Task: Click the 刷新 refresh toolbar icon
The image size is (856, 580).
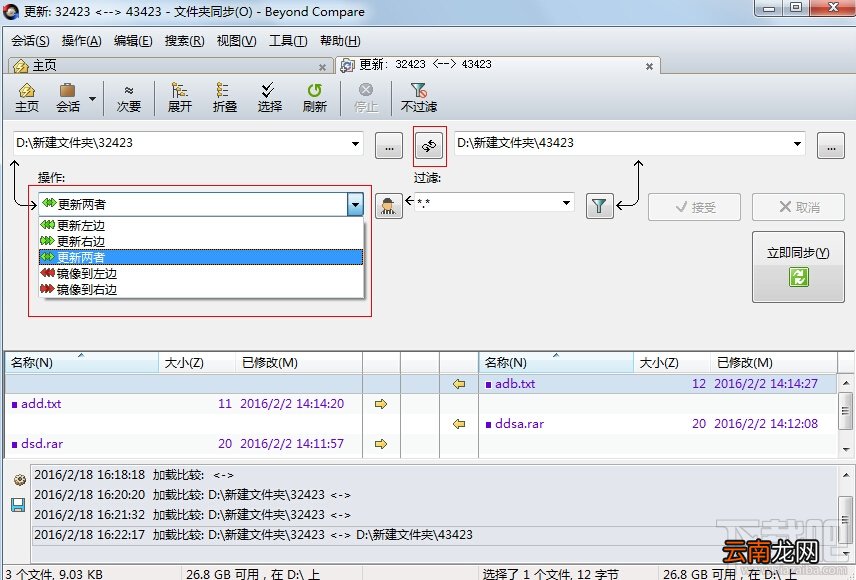Action: (314, 98)
